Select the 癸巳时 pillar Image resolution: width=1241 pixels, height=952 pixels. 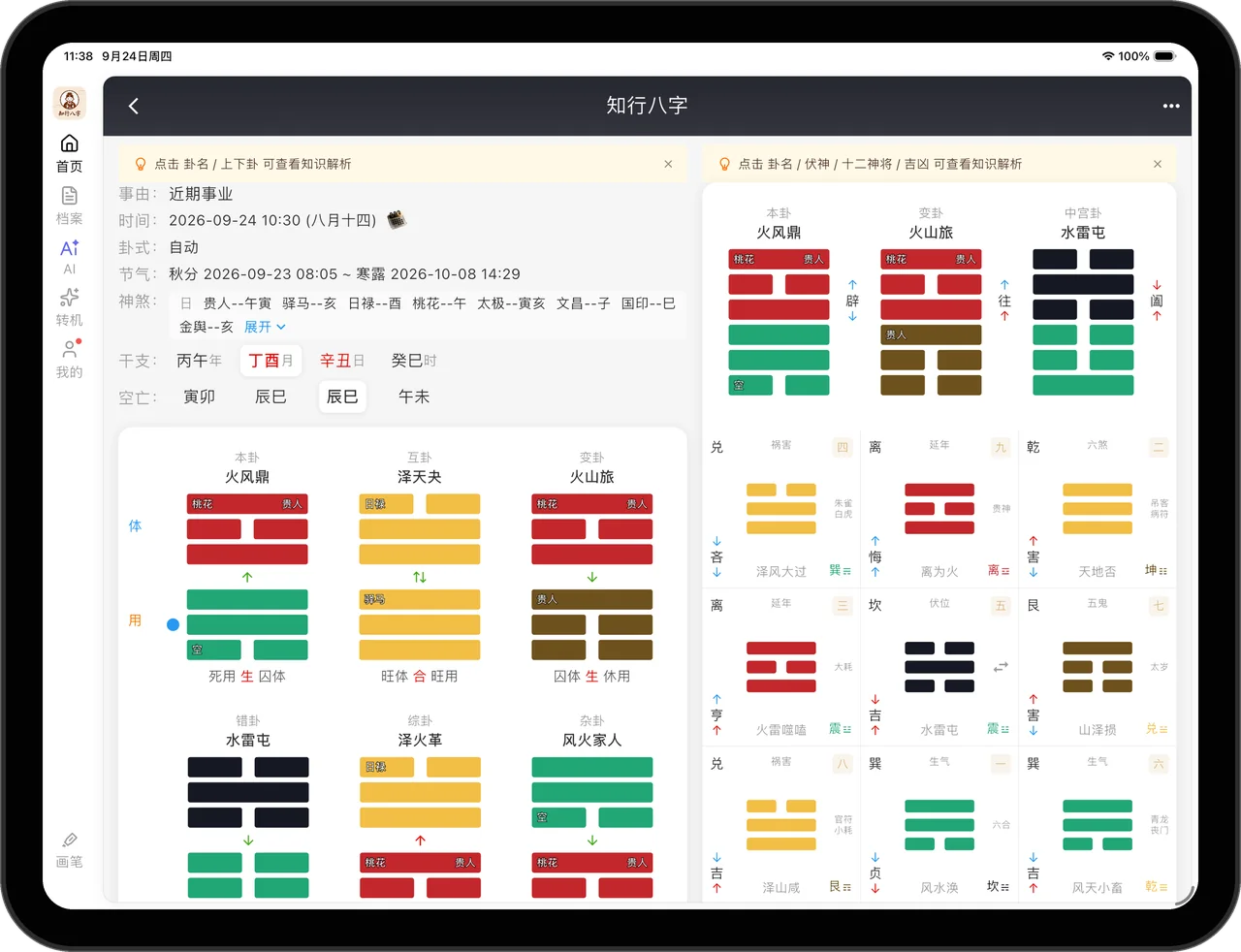[414, 361]
